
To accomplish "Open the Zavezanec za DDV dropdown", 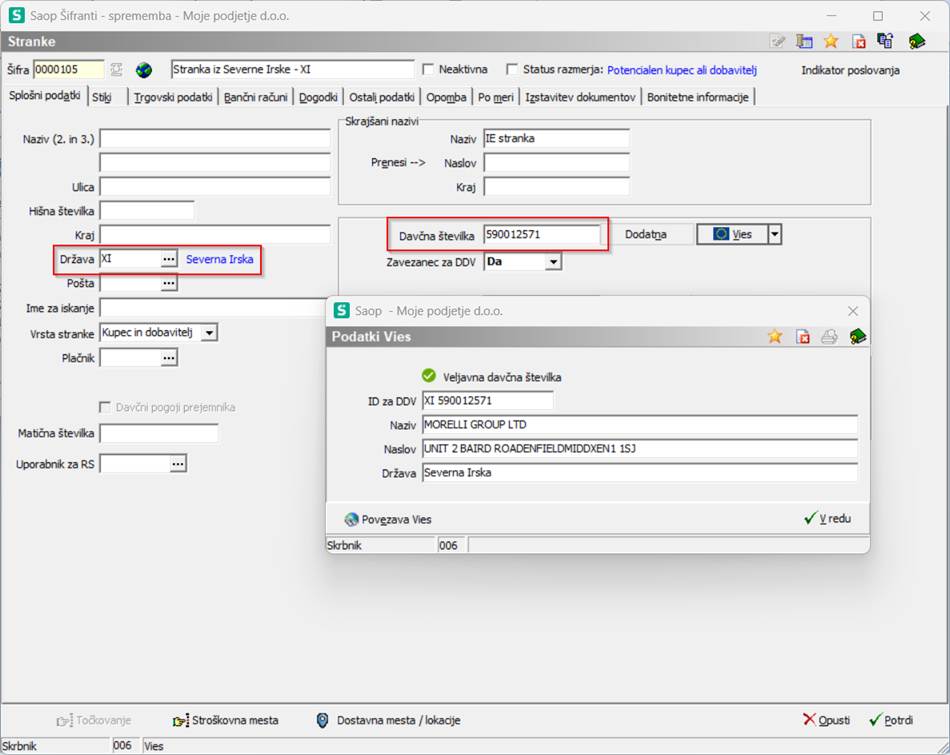I will (553, 262).
